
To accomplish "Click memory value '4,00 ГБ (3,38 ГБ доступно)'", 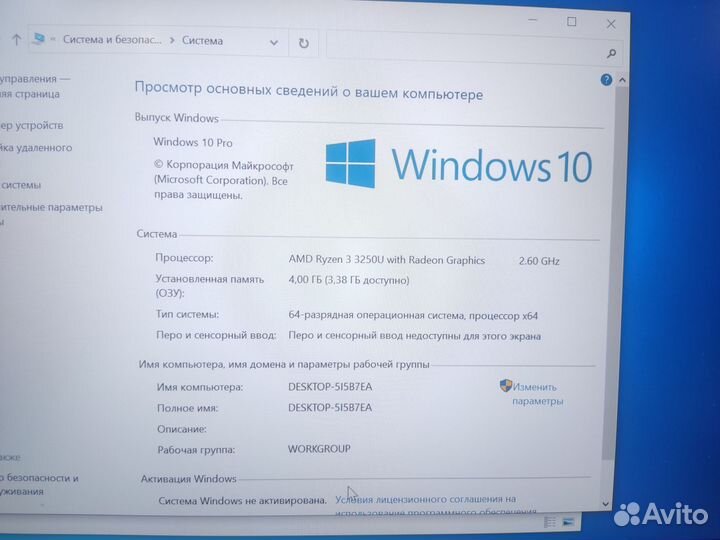I will tap(349, 280).
